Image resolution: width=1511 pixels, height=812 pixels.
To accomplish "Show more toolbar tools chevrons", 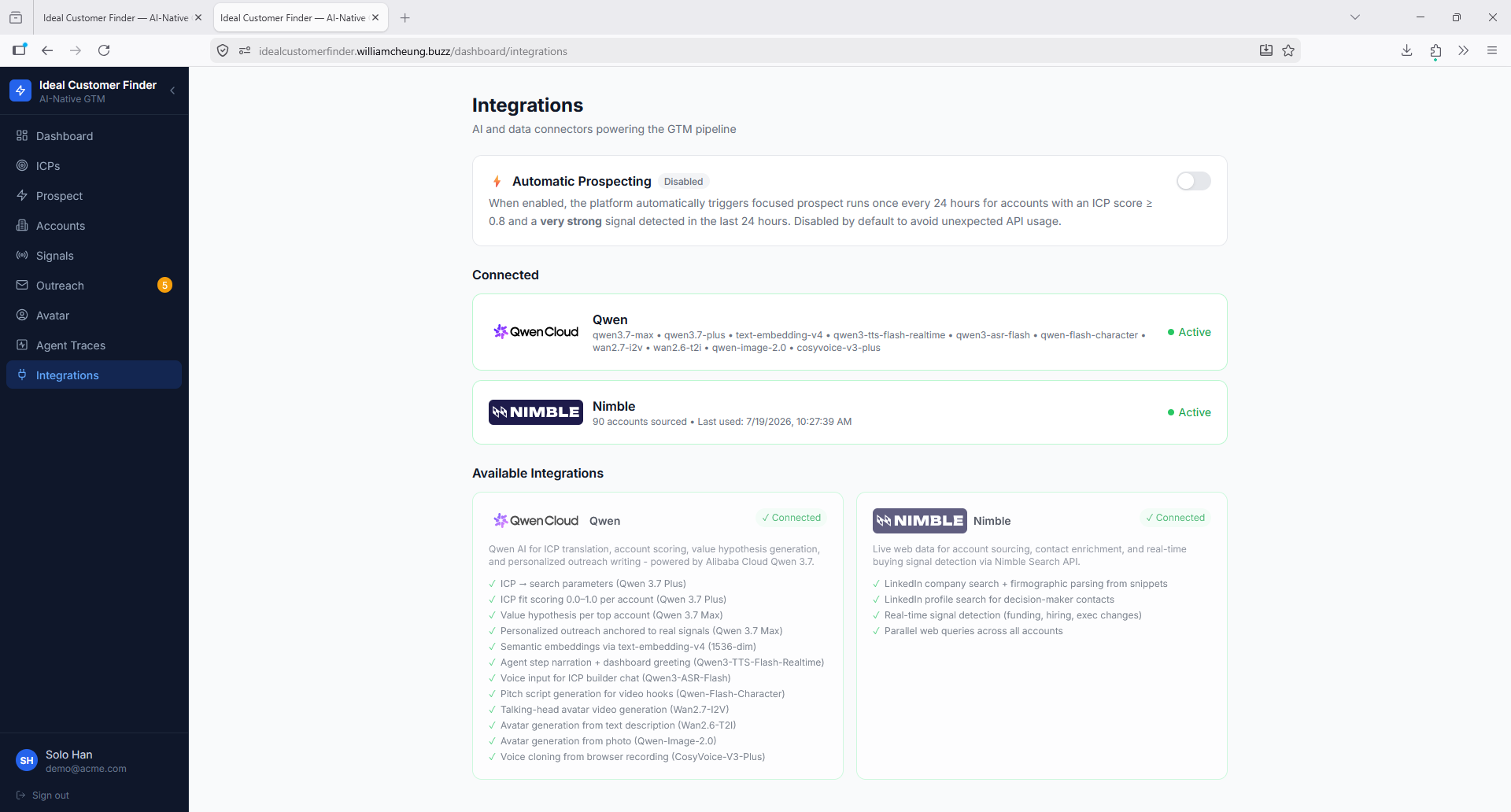I will pos(1464,50).
